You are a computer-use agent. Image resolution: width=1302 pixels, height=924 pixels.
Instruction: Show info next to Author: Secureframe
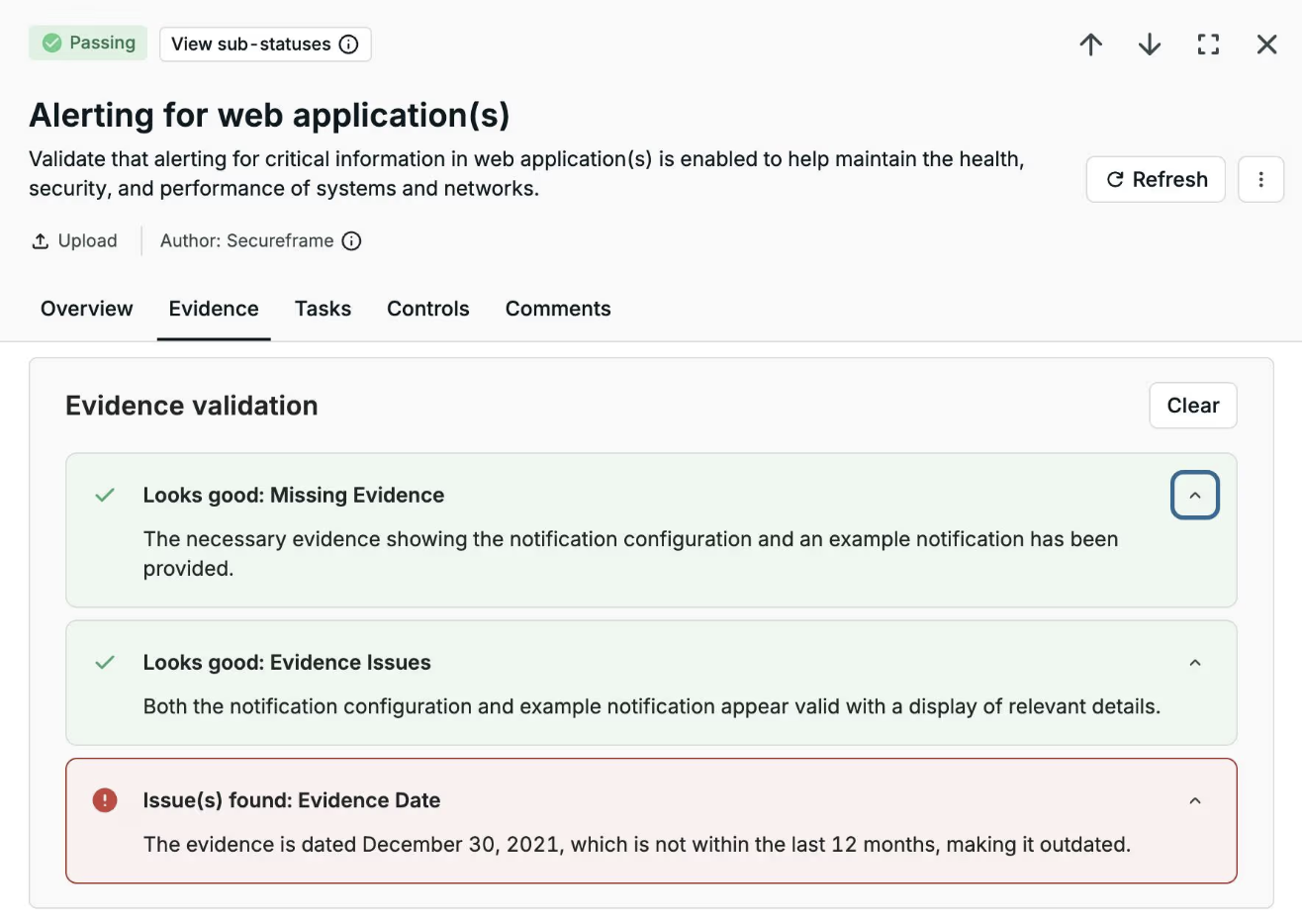(351, 241)
